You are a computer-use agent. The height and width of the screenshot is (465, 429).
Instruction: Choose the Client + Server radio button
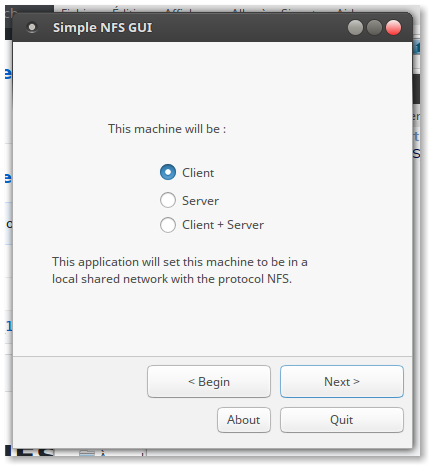click(168, 225)
